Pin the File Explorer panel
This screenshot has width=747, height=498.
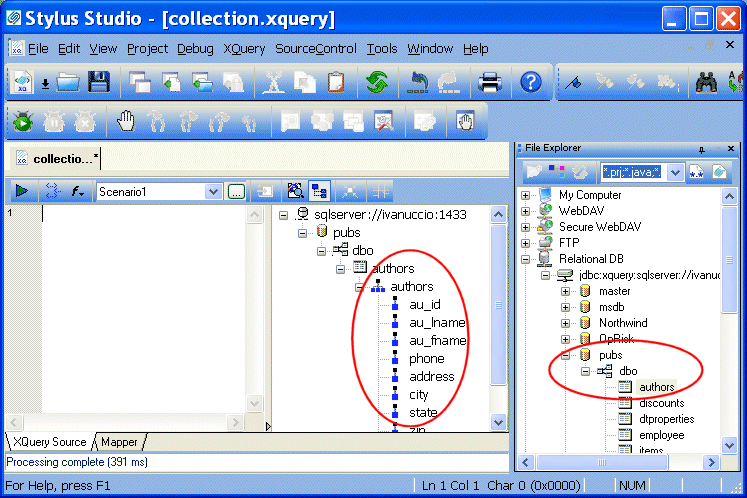click(x=702, y=148)
